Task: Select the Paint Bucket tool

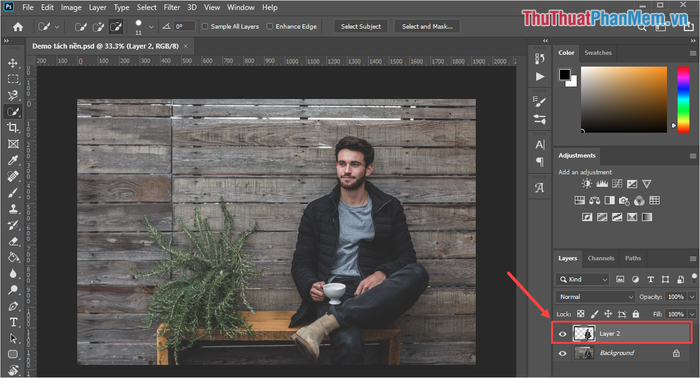Action: [13, 258]
